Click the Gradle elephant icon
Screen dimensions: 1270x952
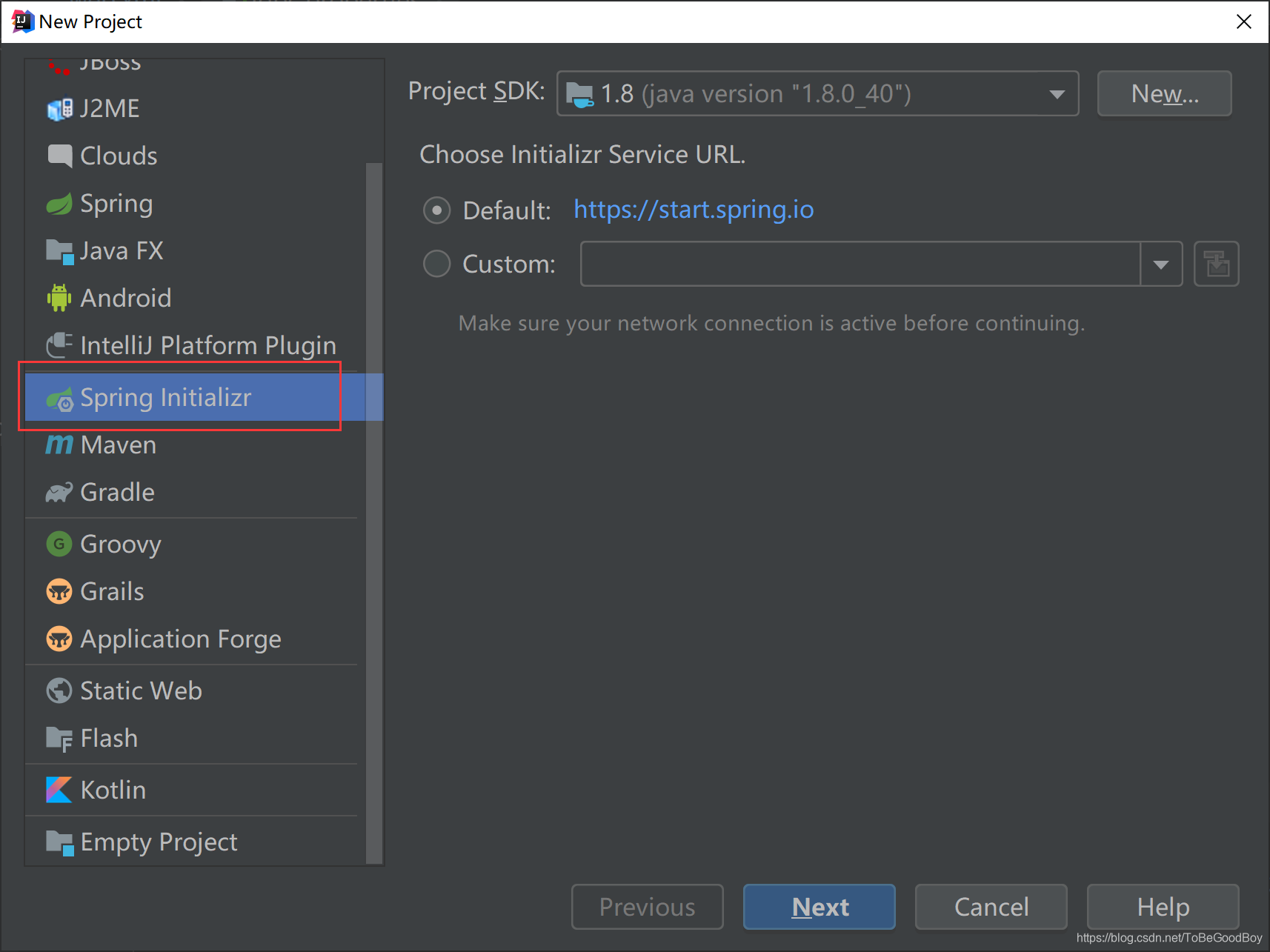click(59, 493)
